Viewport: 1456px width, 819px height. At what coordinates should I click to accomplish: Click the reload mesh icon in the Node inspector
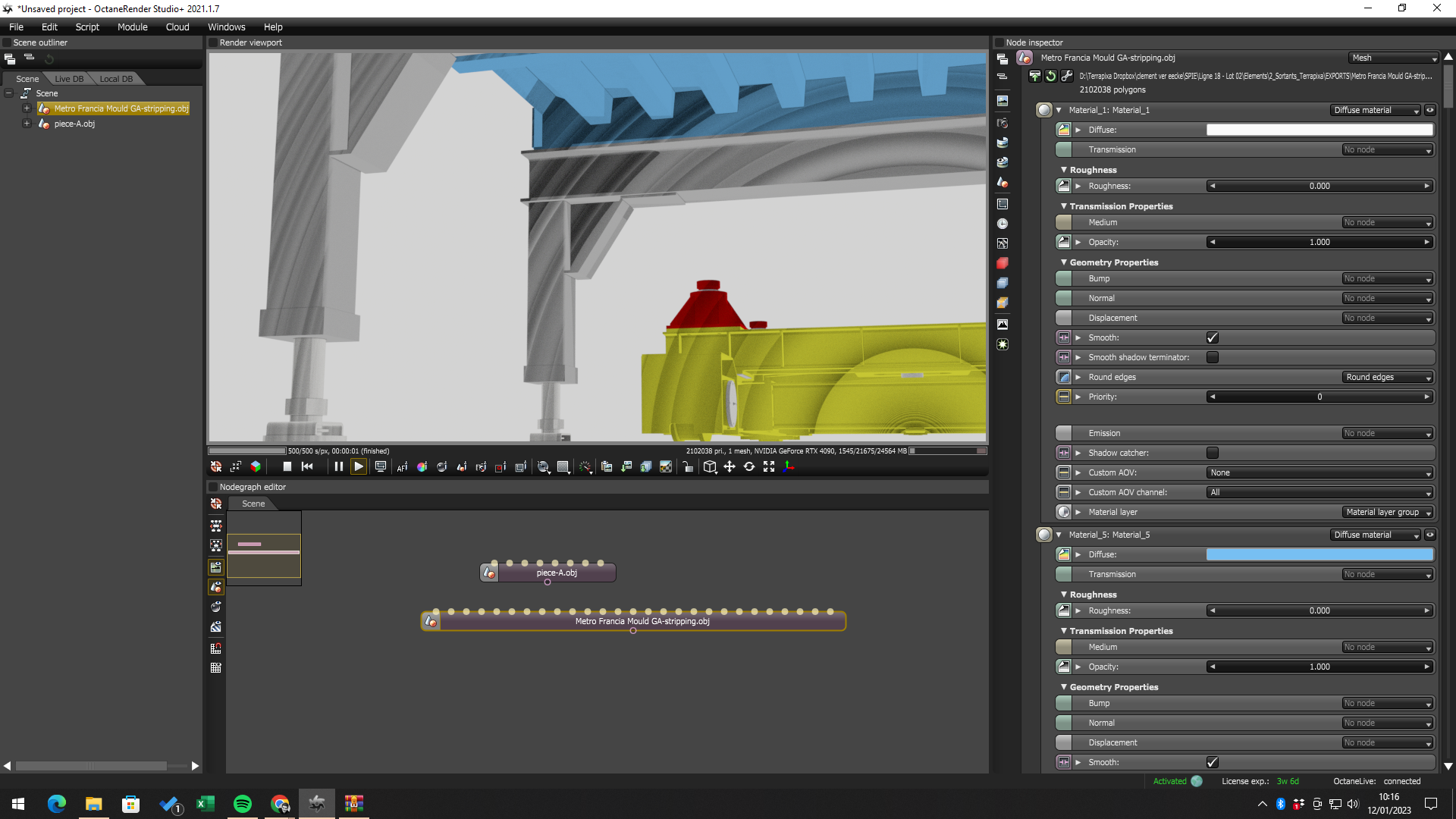(1050, 76)
